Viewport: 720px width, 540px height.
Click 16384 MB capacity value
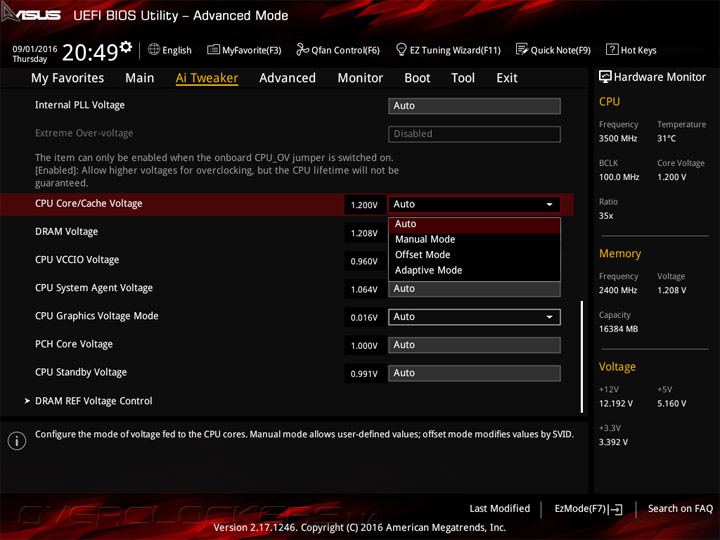(618, 329)
